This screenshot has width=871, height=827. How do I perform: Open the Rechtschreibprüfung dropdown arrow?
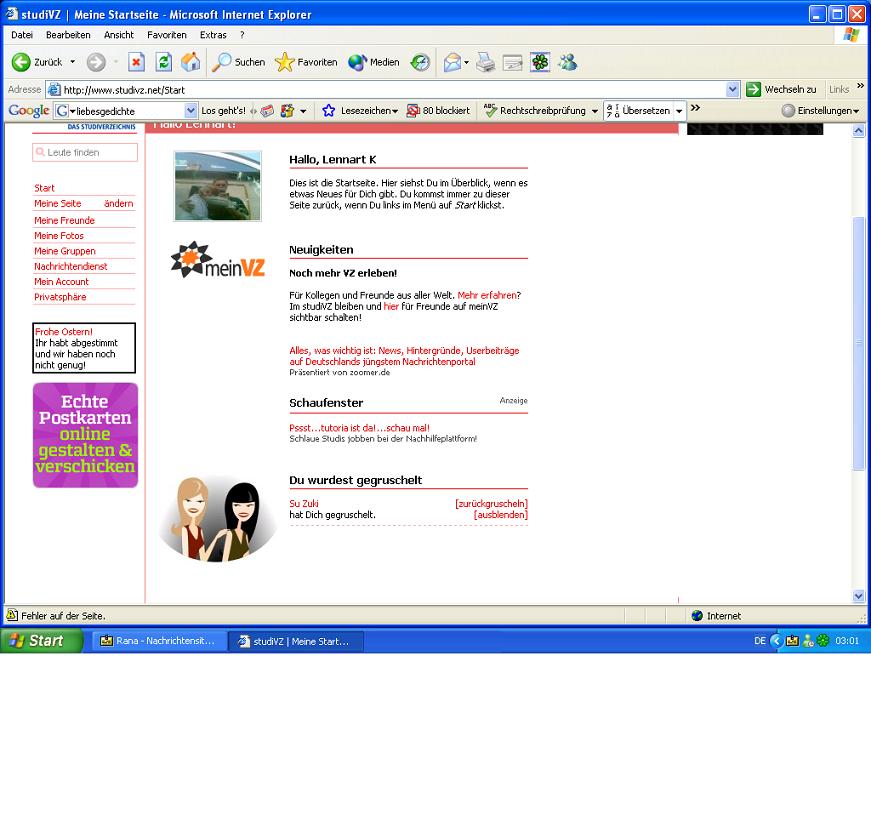(594, 111)
